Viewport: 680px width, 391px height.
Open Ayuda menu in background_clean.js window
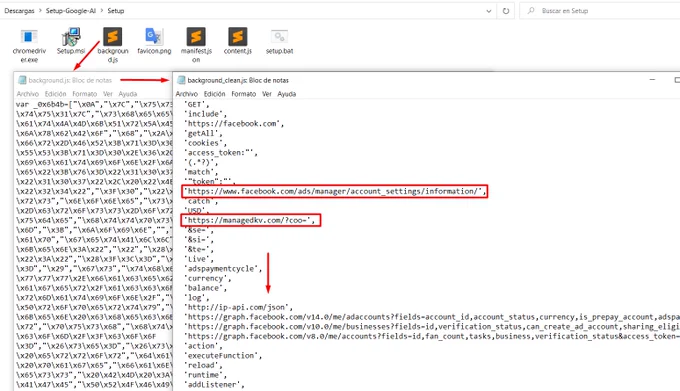[x=287, y=94]
